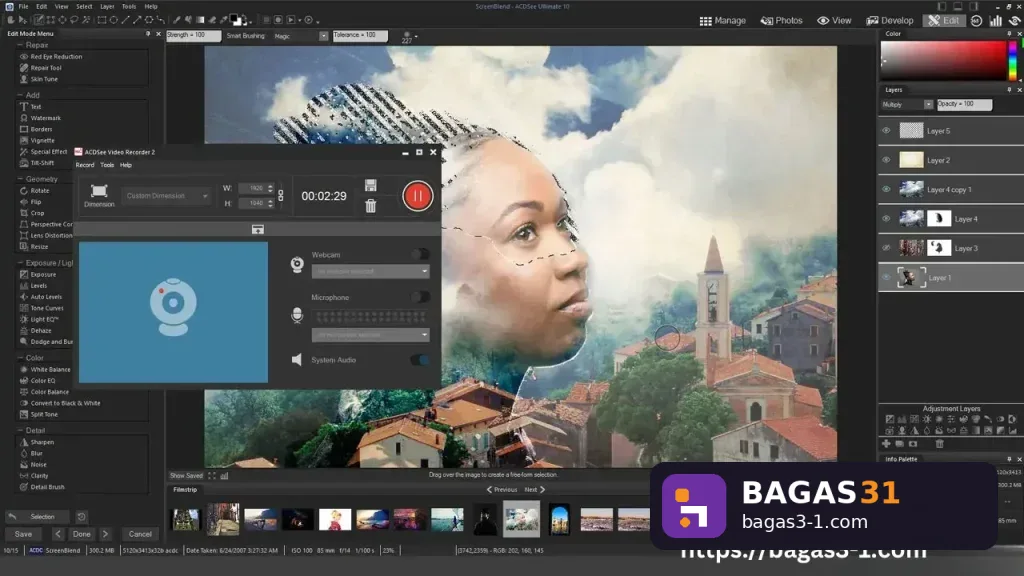The image size is (1024, 576).
Task: Switch to View mode
Action: [835, 21]
